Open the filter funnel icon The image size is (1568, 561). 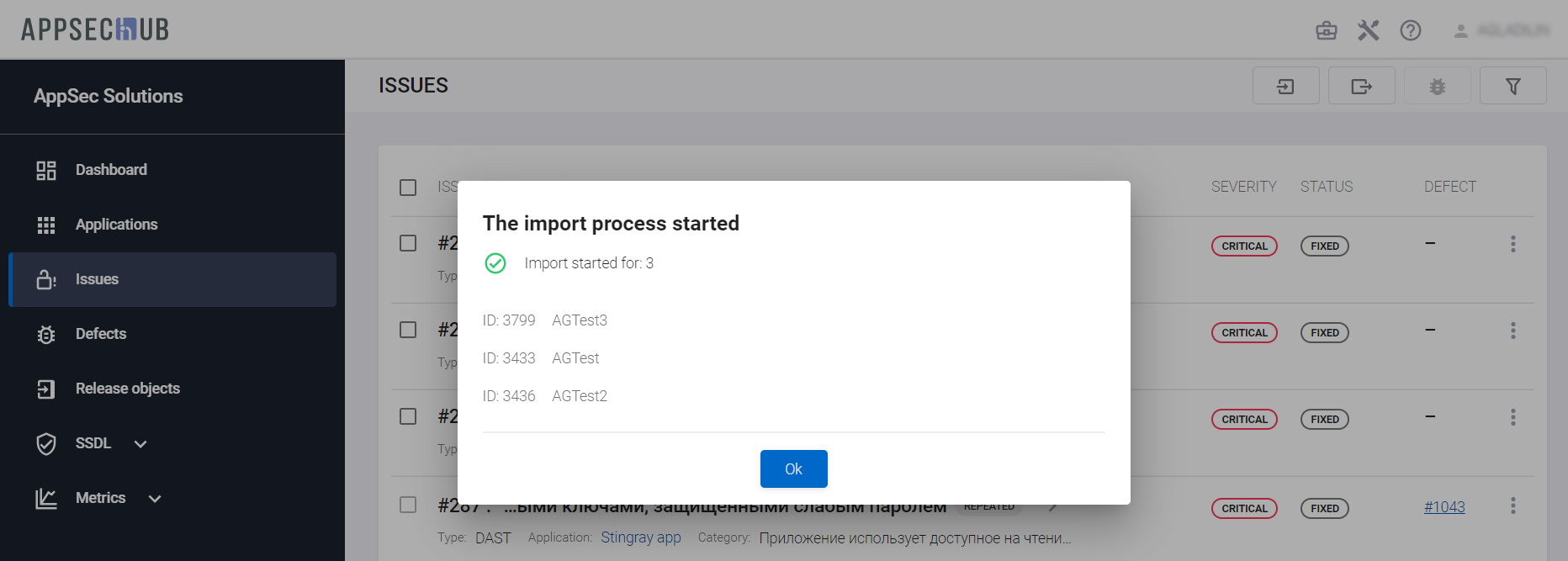pyautogui.click(x=1512, y=86)
